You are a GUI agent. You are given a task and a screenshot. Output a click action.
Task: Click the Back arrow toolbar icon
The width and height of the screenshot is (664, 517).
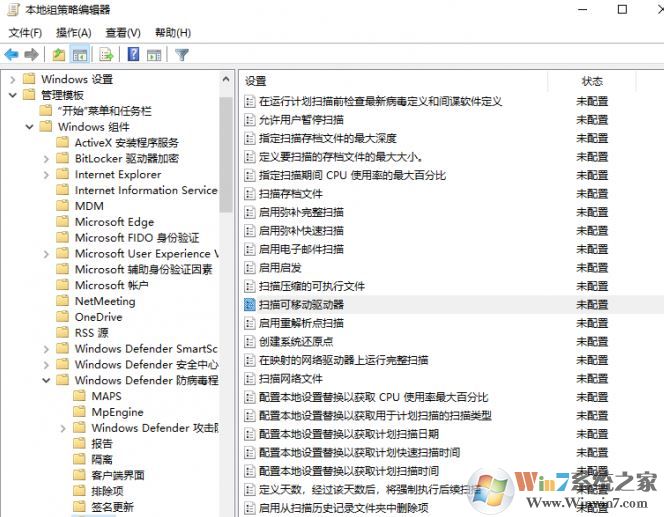[11, 54]
